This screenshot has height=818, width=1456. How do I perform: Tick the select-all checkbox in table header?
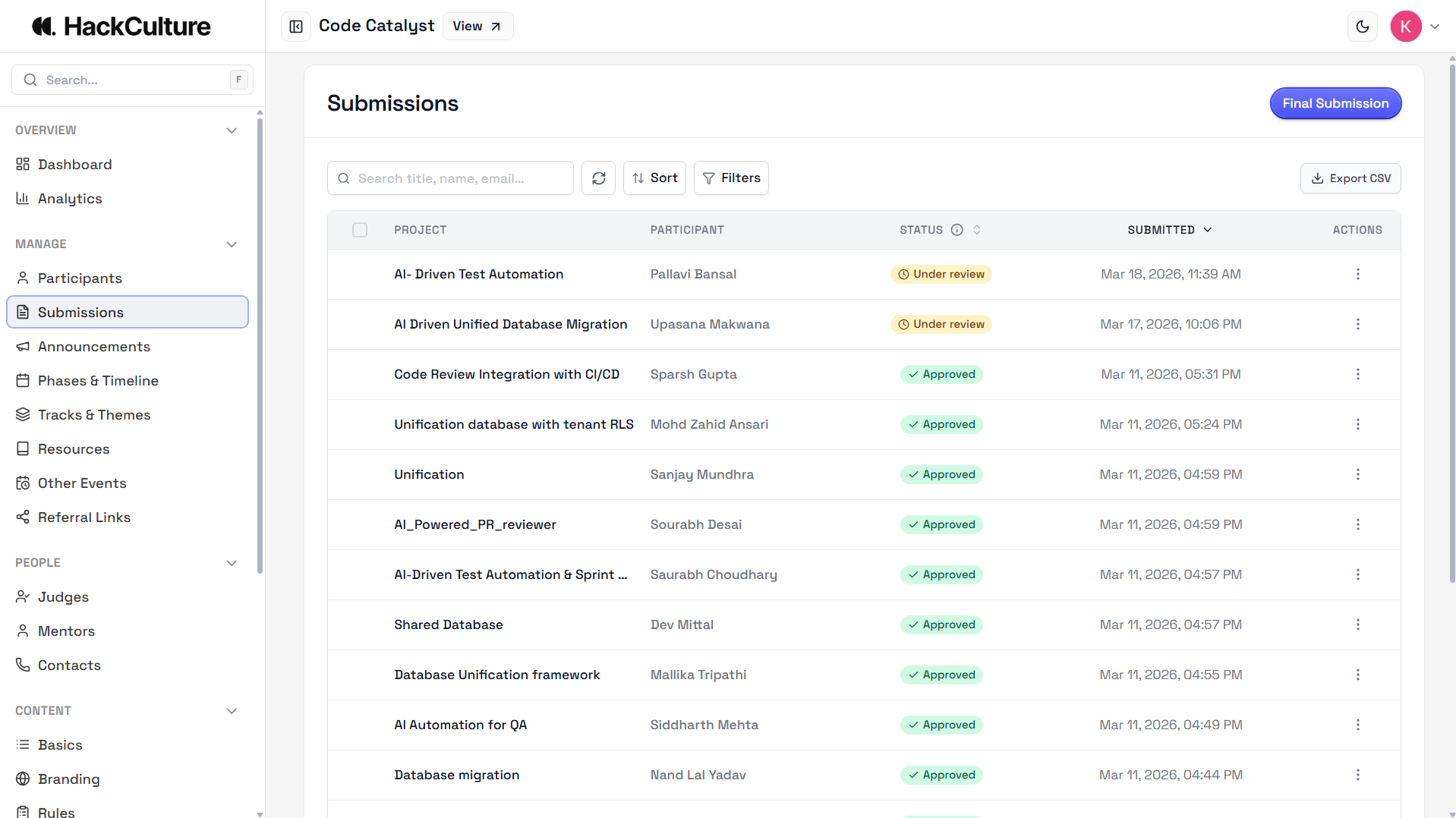click(360, 230)
